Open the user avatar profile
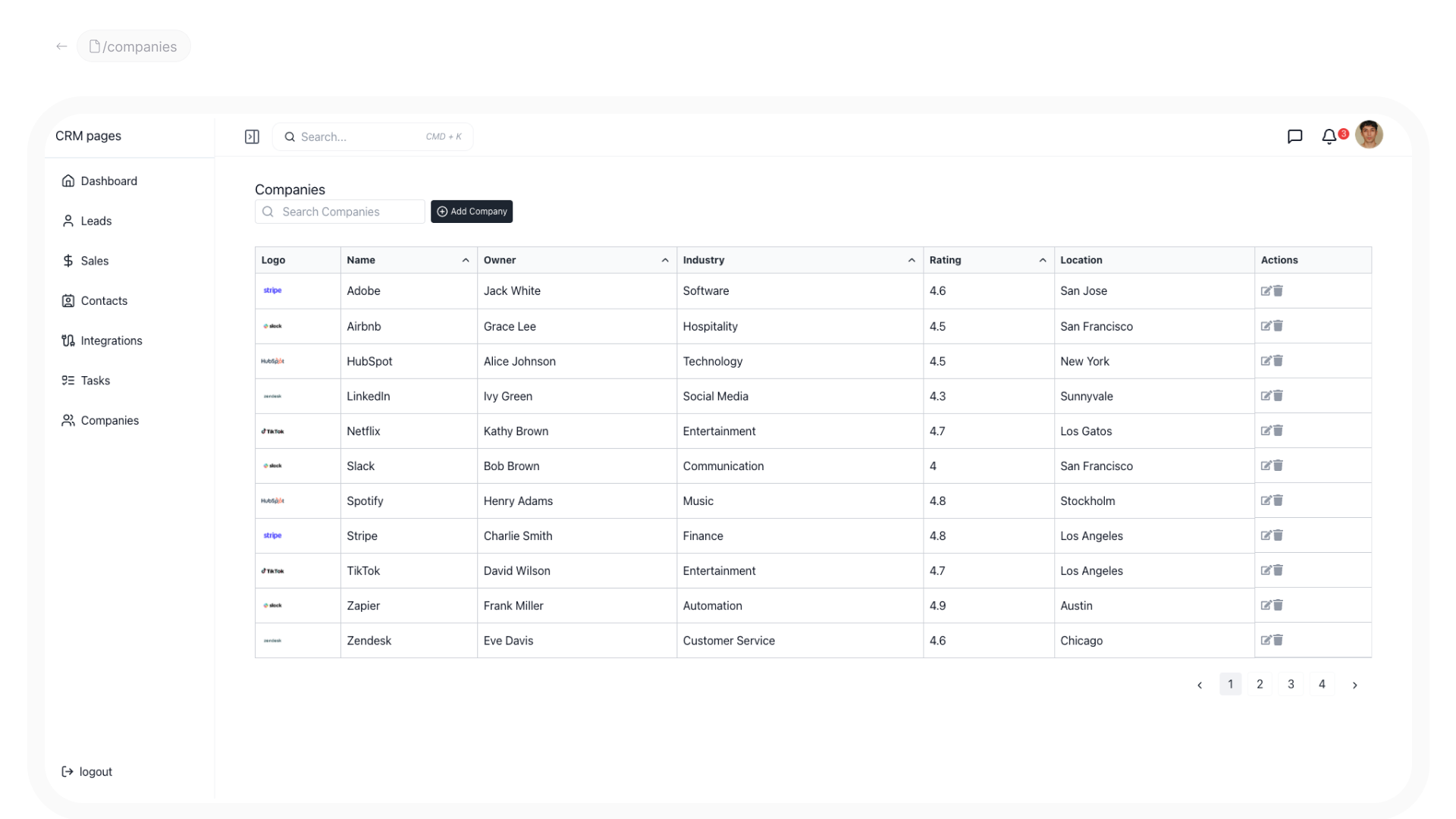Image resolution: width=1456 pixels, height=819 pixels. coord(1369,135)
